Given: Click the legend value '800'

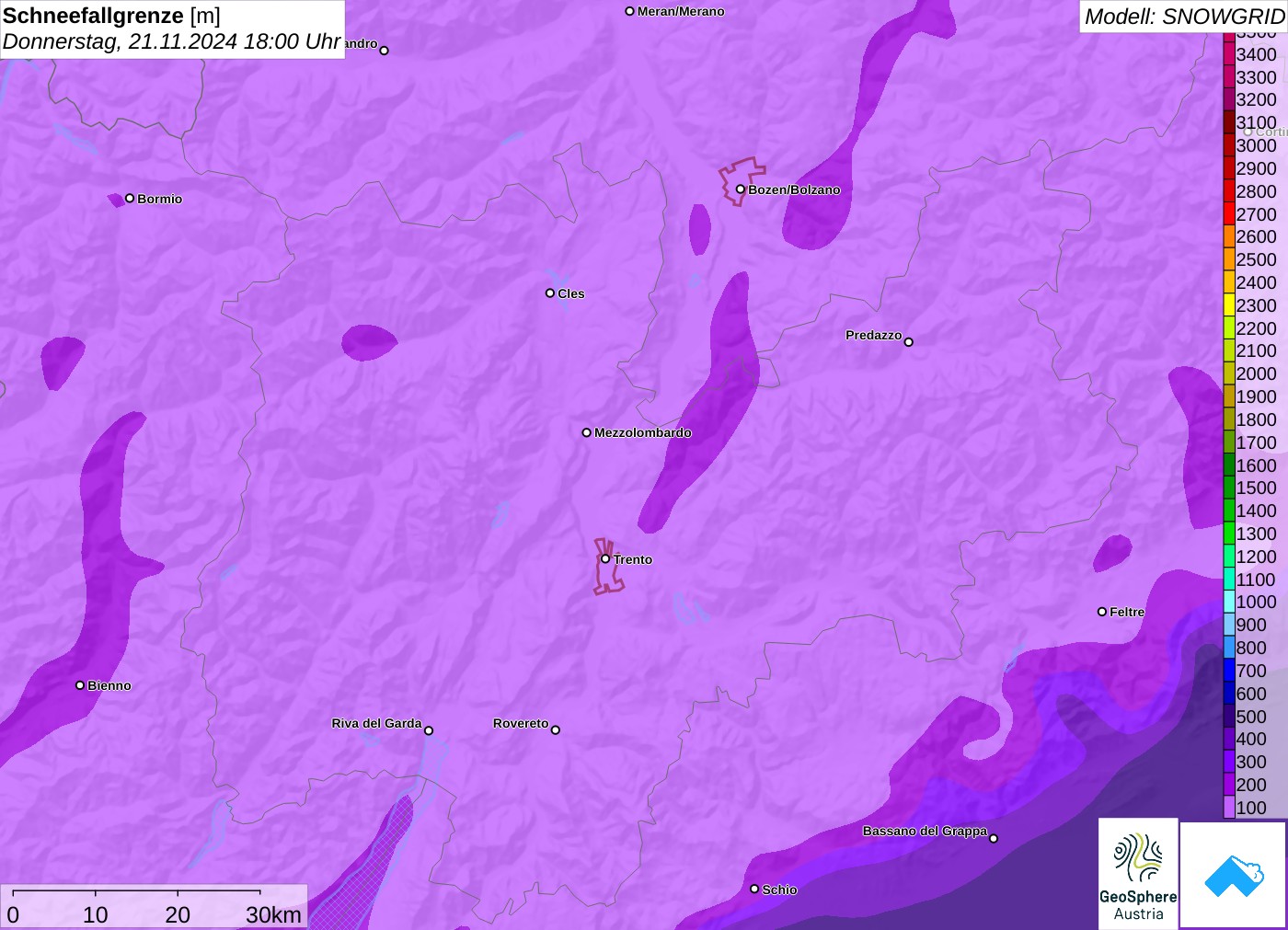Looking at the screenshot, I should [x=1251, y=648].
